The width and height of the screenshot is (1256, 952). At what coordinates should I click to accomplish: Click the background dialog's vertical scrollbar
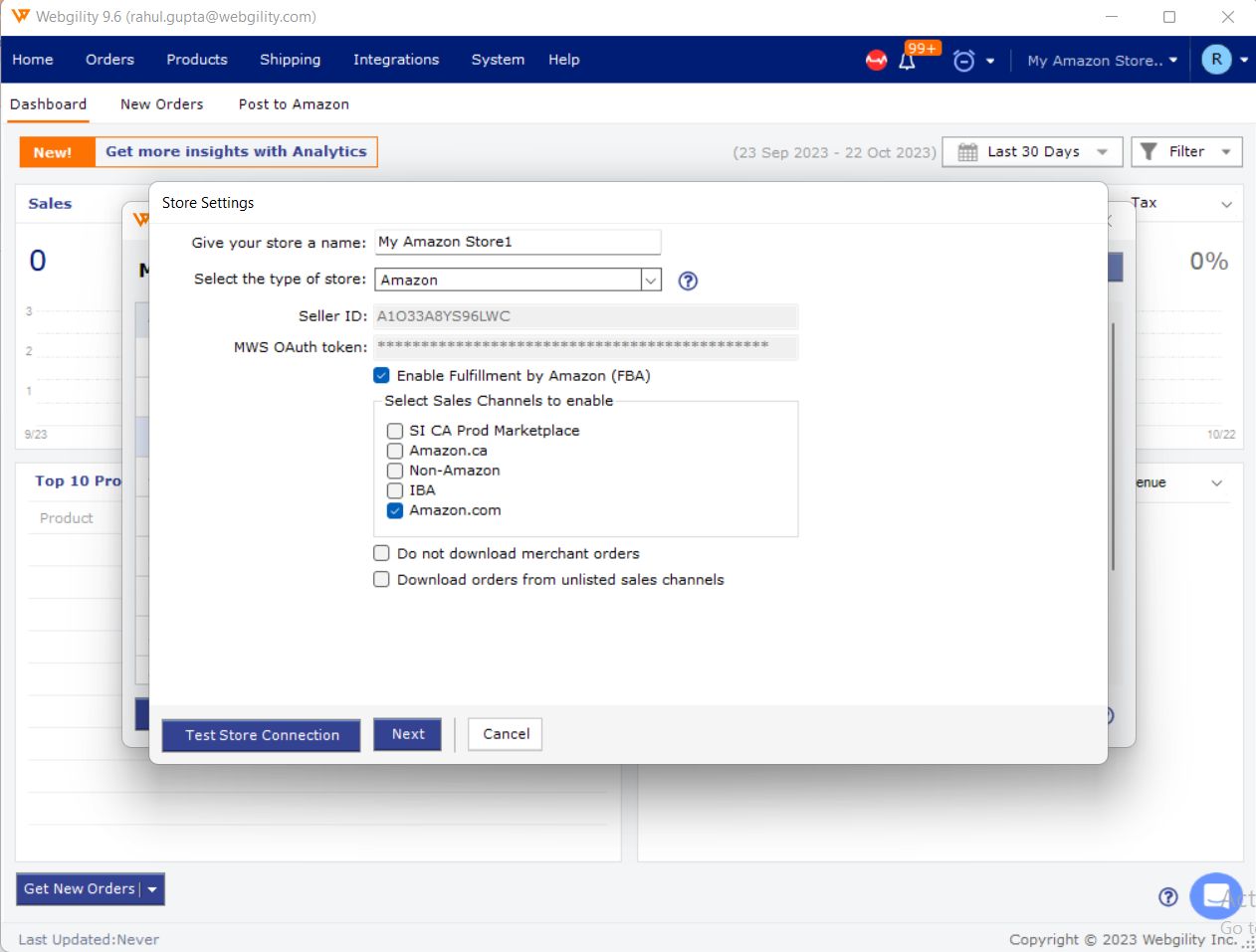1113,446
